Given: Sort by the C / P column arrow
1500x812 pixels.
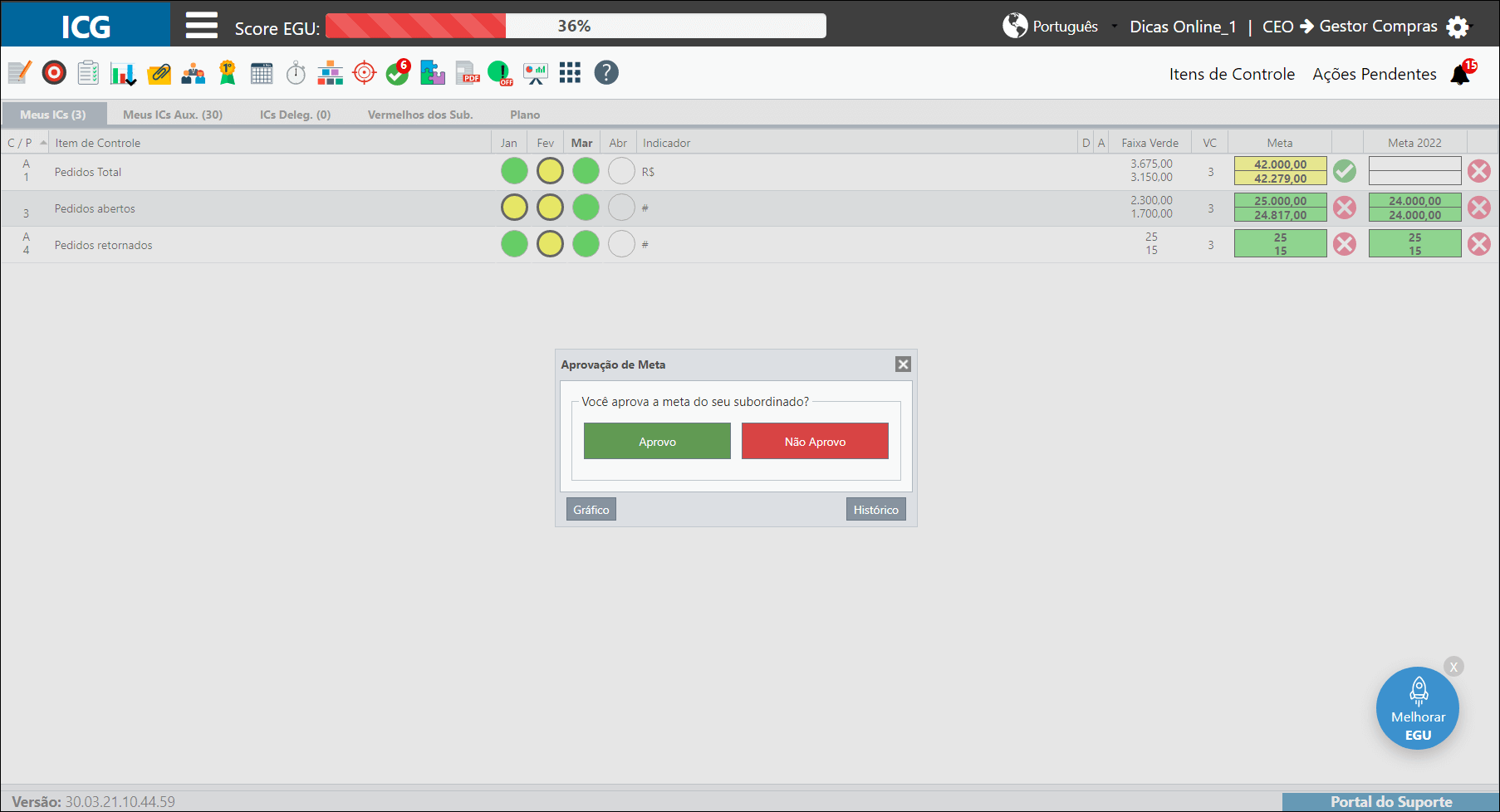Looking at the screenshot, I should tap(43, 143).
